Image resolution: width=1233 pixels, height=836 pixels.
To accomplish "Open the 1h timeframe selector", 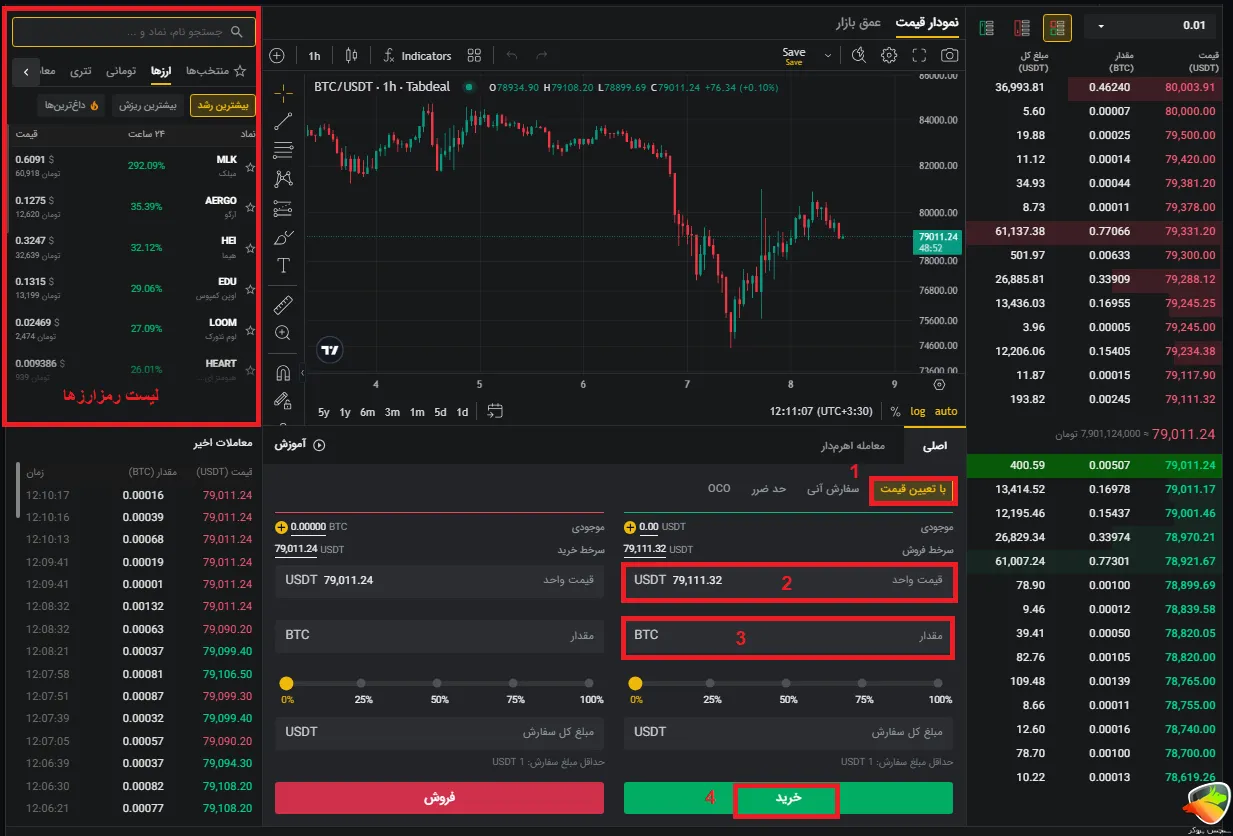I will point(314,56).
